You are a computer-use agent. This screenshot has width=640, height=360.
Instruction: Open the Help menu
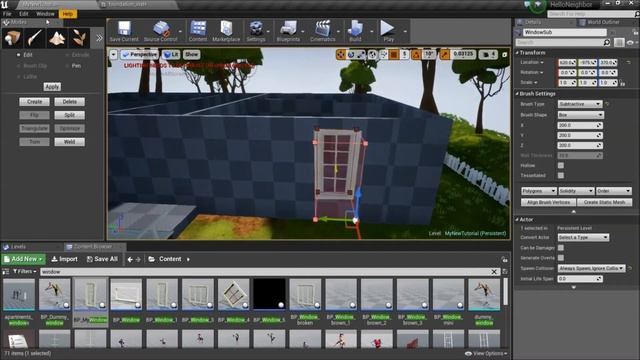coord(68,14)
